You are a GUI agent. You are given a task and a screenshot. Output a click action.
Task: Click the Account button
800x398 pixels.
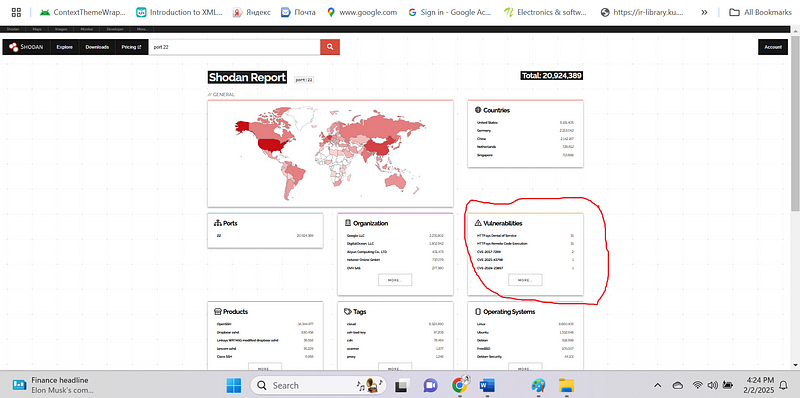coord(773,47)
